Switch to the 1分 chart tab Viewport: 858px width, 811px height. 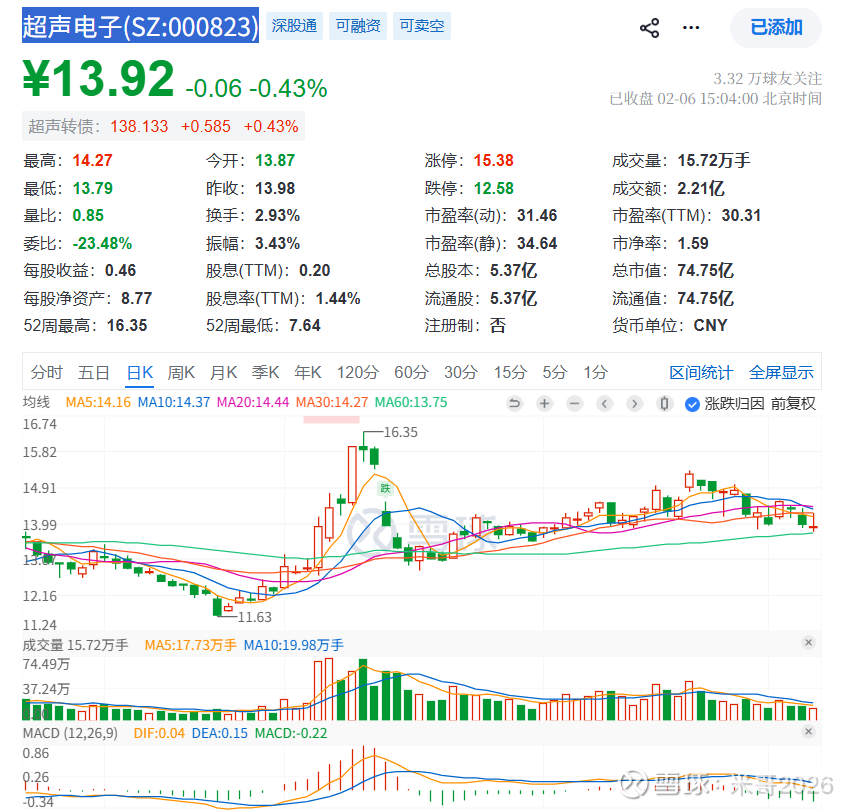coord(595,373)
